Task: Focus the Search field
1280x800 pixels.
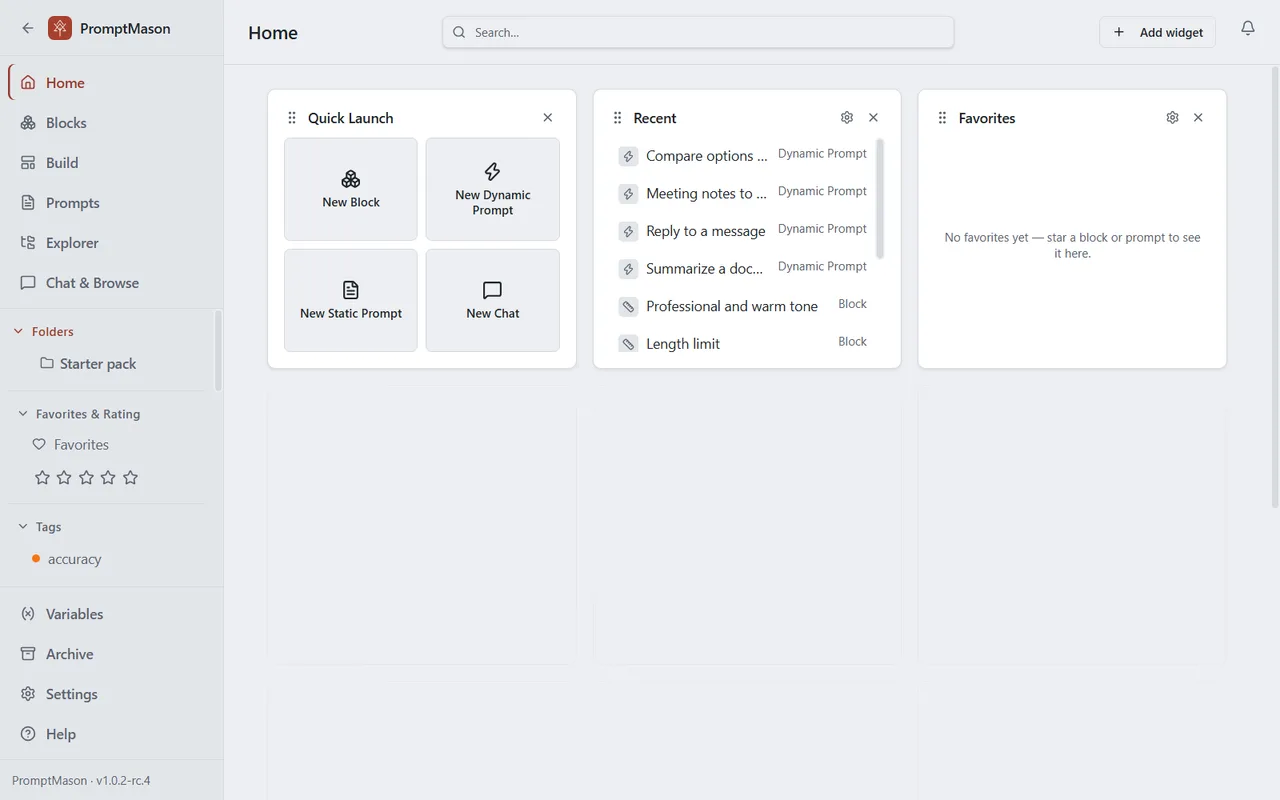Action: click(x=698, y=32)
